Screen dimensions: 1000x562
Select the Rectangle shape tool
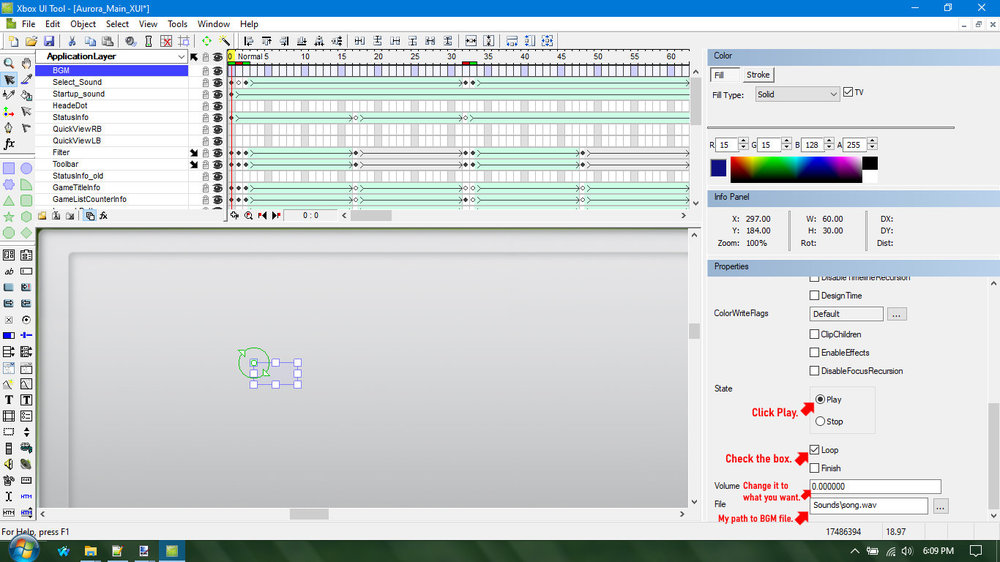coord(9,168)
